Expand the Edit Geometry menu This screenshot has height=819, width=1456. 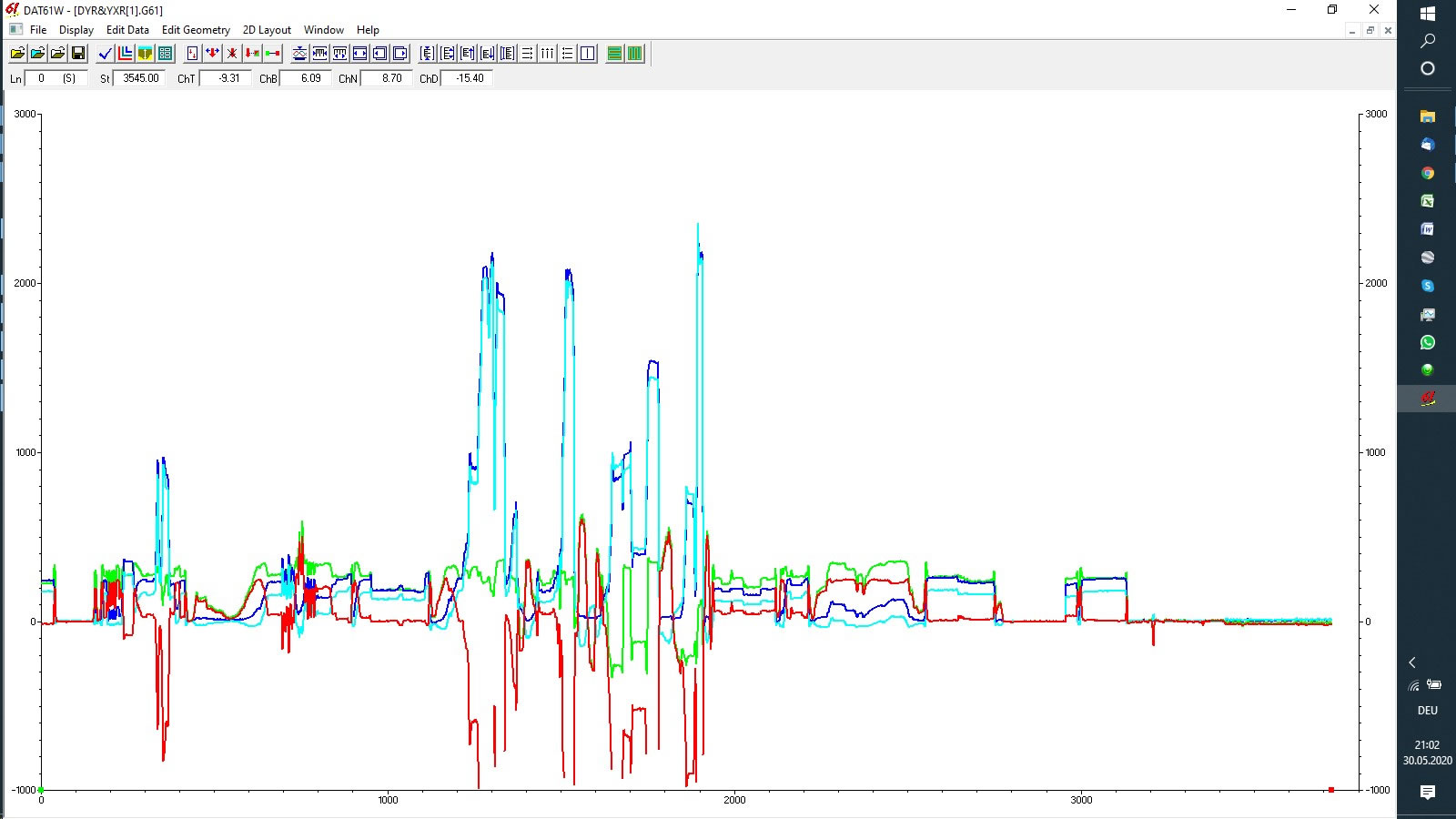tap(196, 30)
